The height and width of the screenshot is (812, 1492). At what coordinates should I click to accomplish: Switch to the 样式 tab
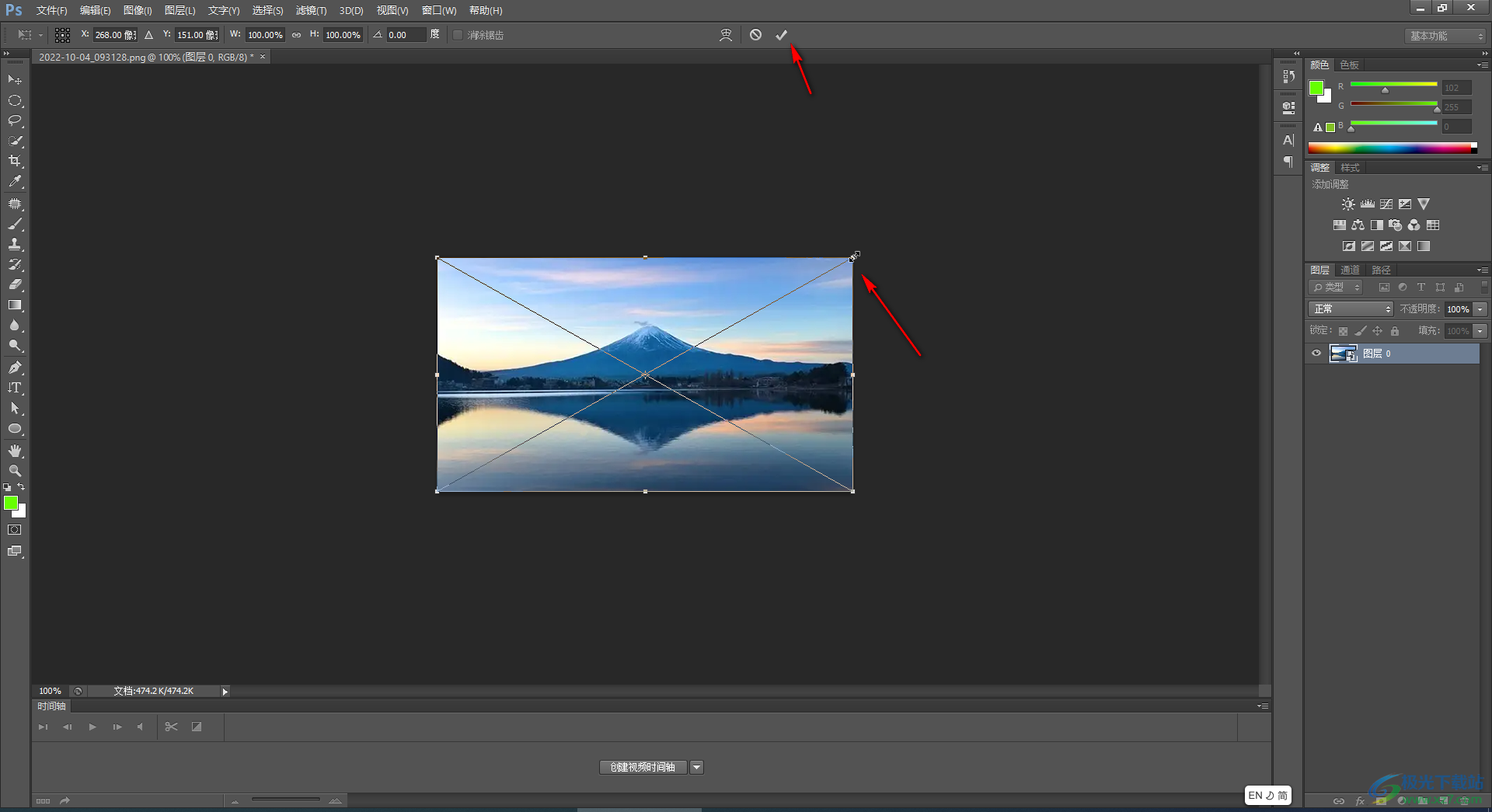click(x=1351, y=168)
